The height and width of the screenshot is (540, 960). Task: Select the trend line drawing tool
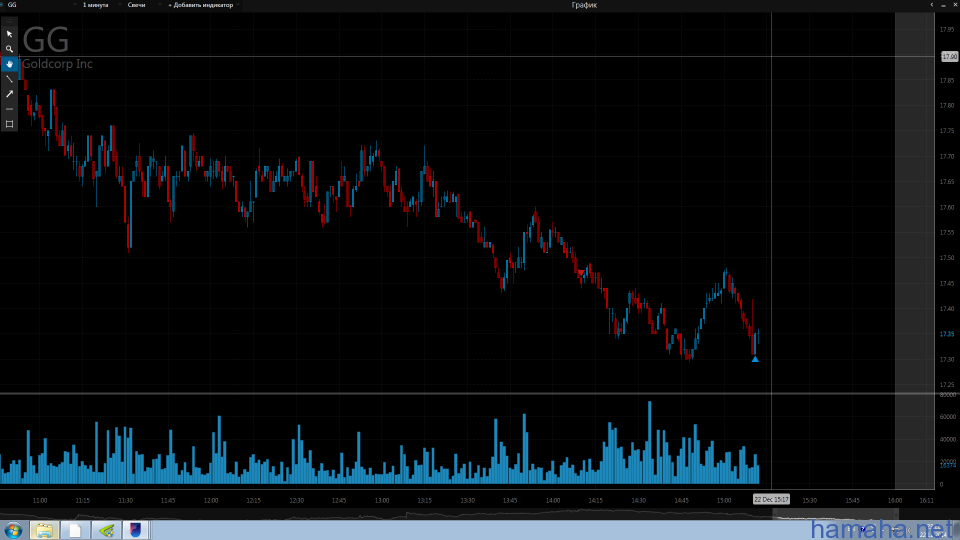pyautogui.click(x=10, y=79)
